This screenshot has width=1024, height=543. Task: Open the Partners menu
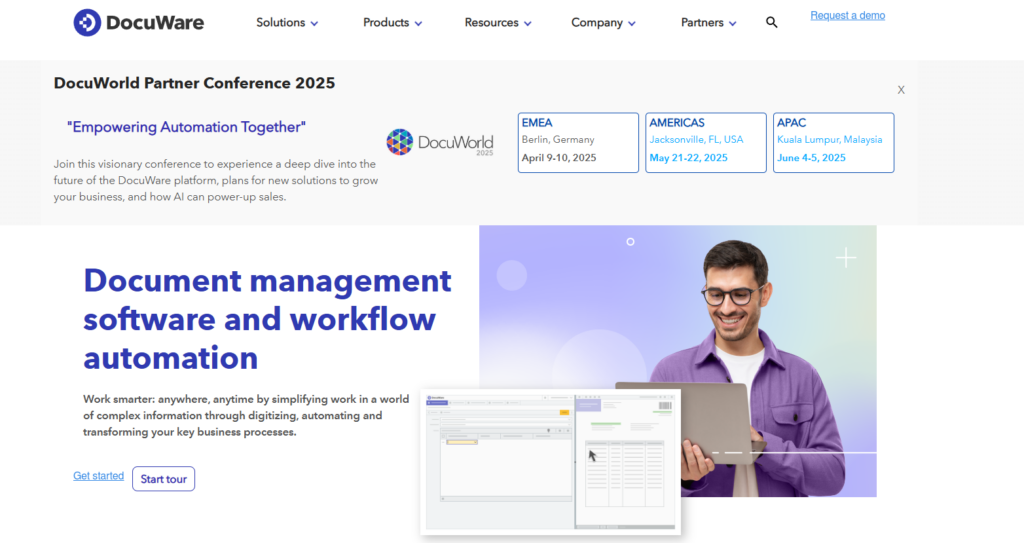[x=708, y=22]
